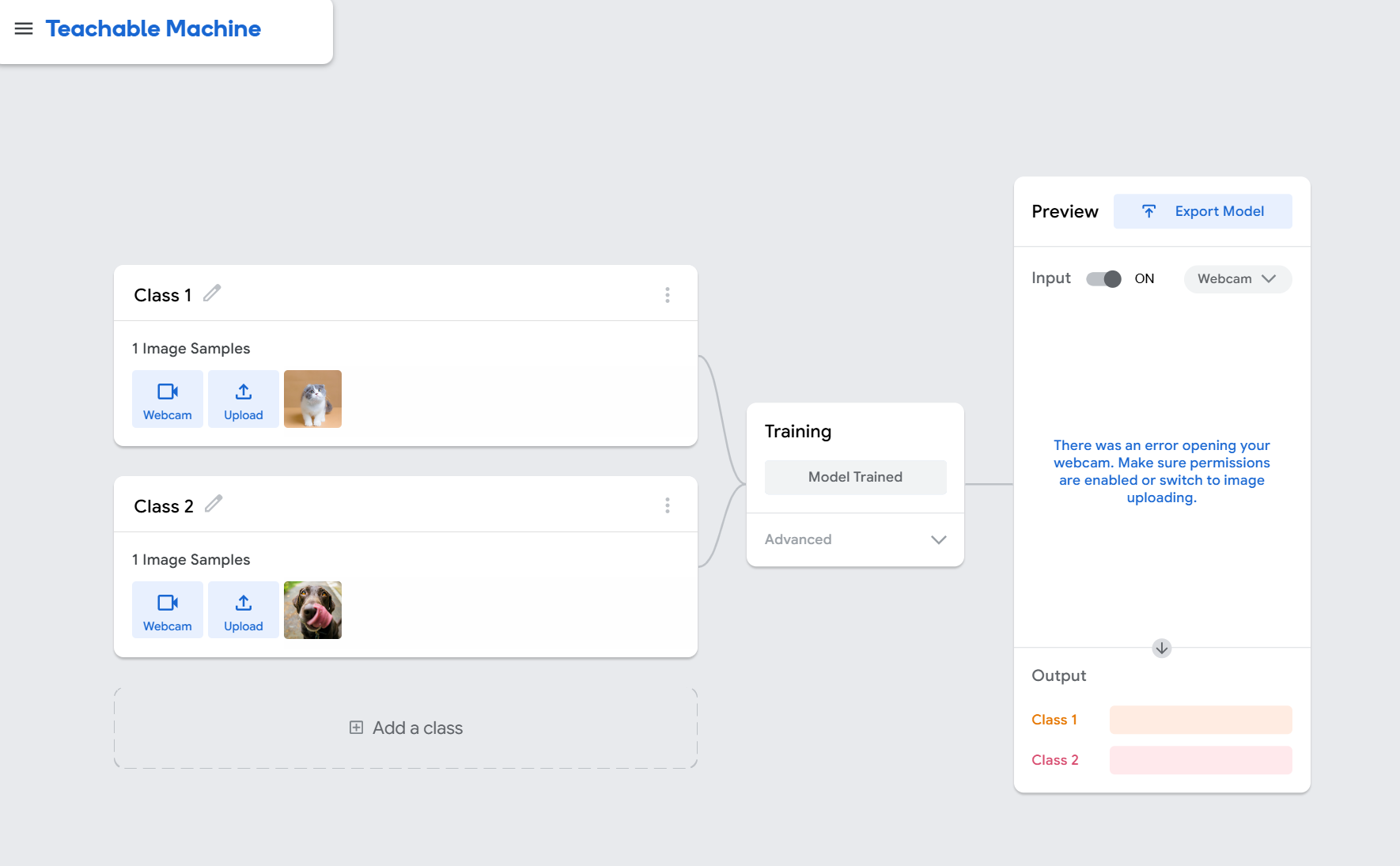Screen dimensions: 1400x866
Task: Click Export Model button
Action: [x=1202, y=211]
